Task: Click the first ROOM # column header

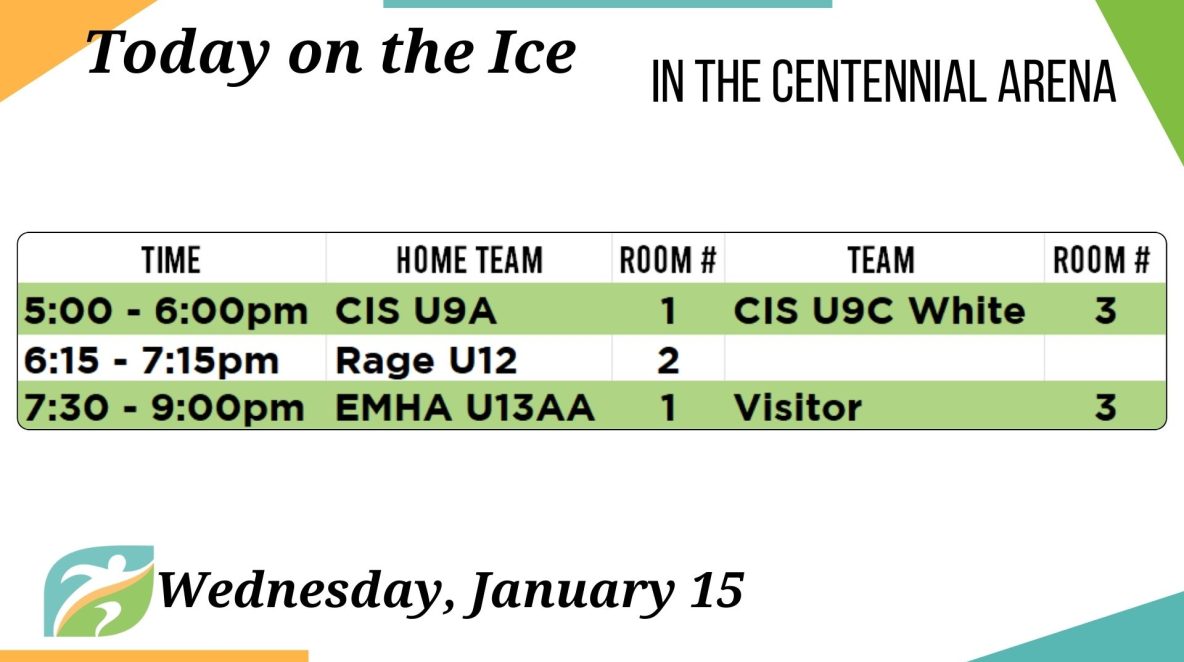Action: tap(668, 260)
